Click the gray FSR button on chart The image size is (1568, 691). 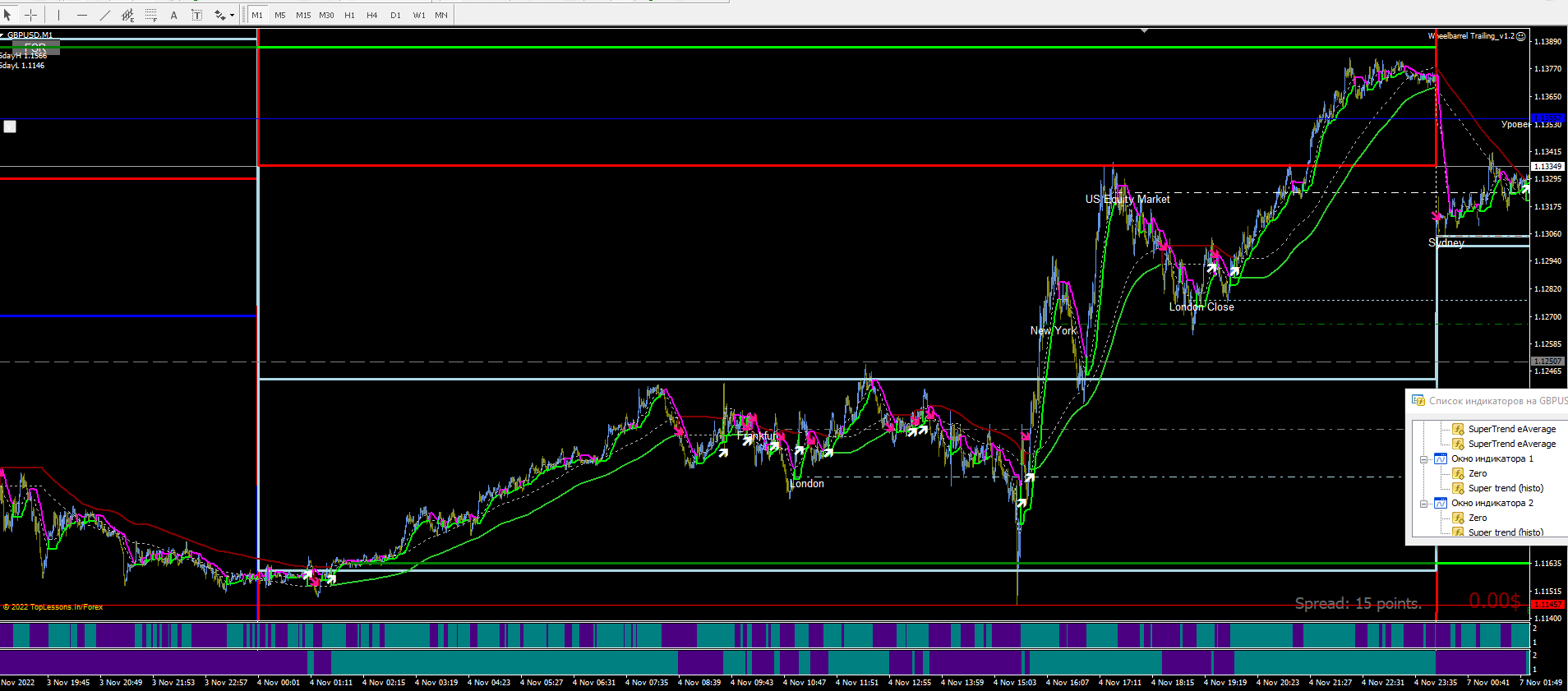click(35, 48)
